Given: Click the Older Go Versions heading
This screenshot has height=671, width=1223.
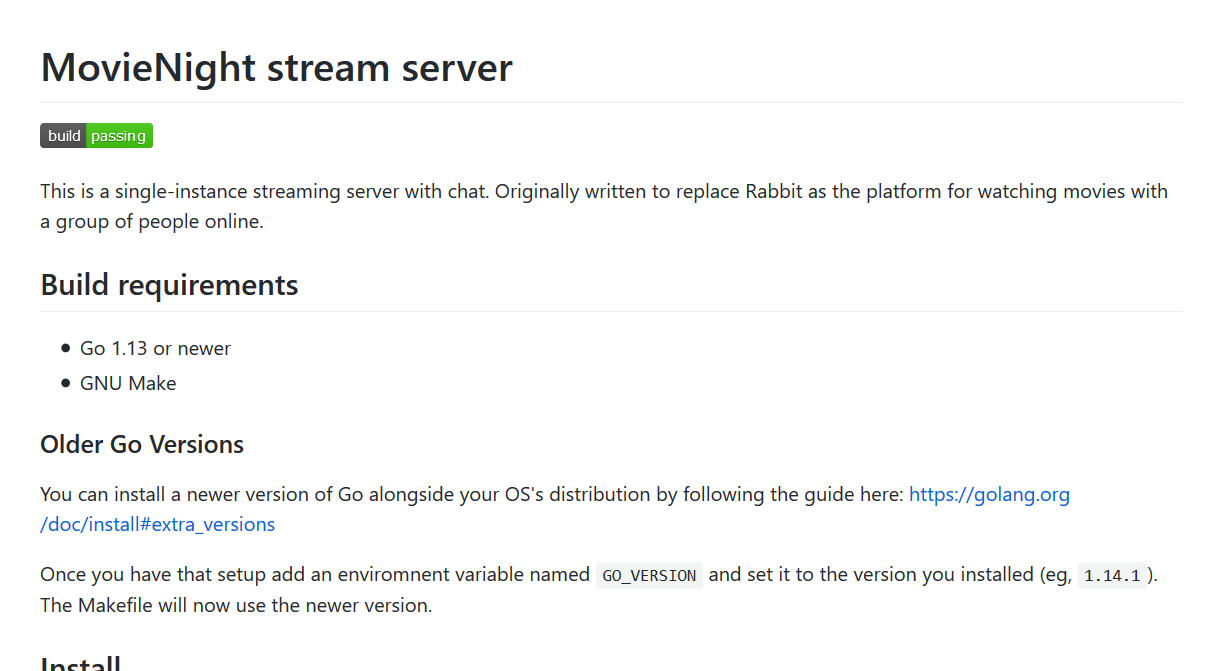Looking at the screenshot, I should (x=142, y=444).
